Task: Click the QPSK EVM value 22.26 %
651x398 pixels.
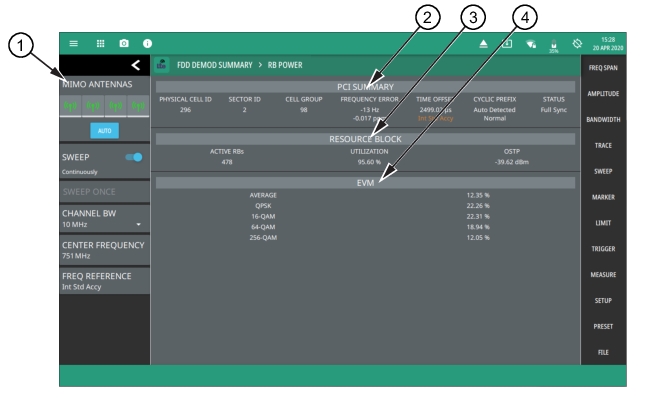Action: click(478, 206)
